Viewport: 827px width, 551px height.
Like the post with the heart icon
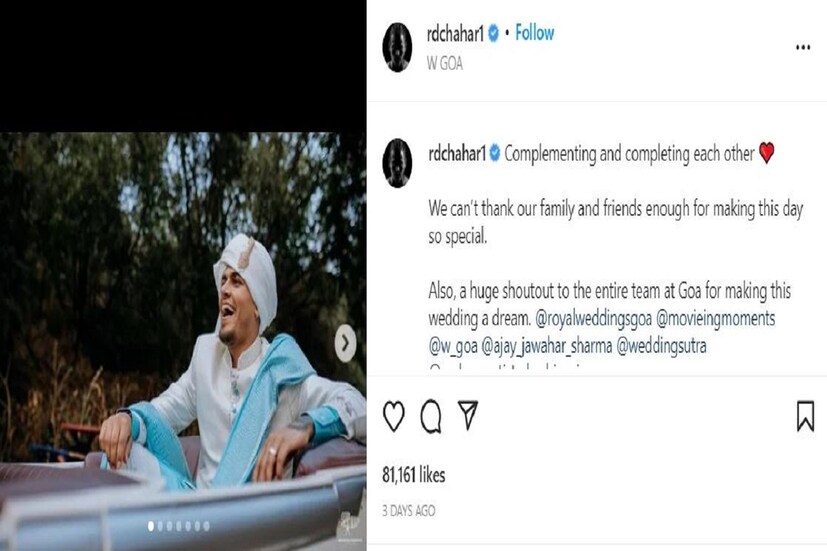point(393,416)
